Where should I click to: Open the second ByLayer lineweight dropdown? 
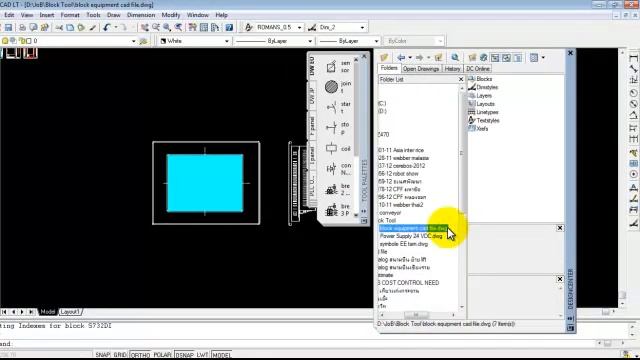coord(376,41)
